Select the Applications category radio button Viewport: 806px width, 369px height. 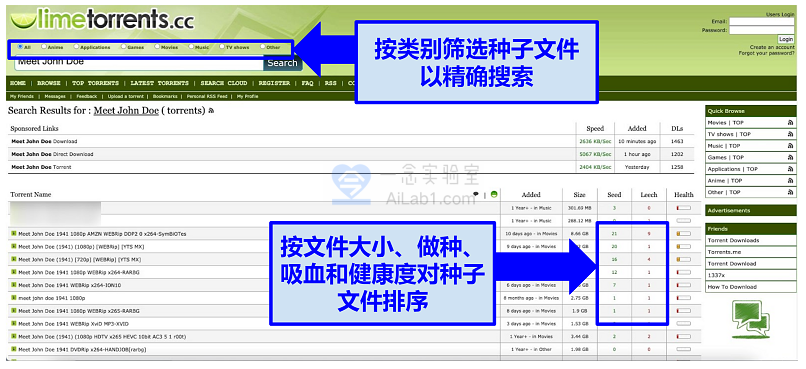(76, 46)
